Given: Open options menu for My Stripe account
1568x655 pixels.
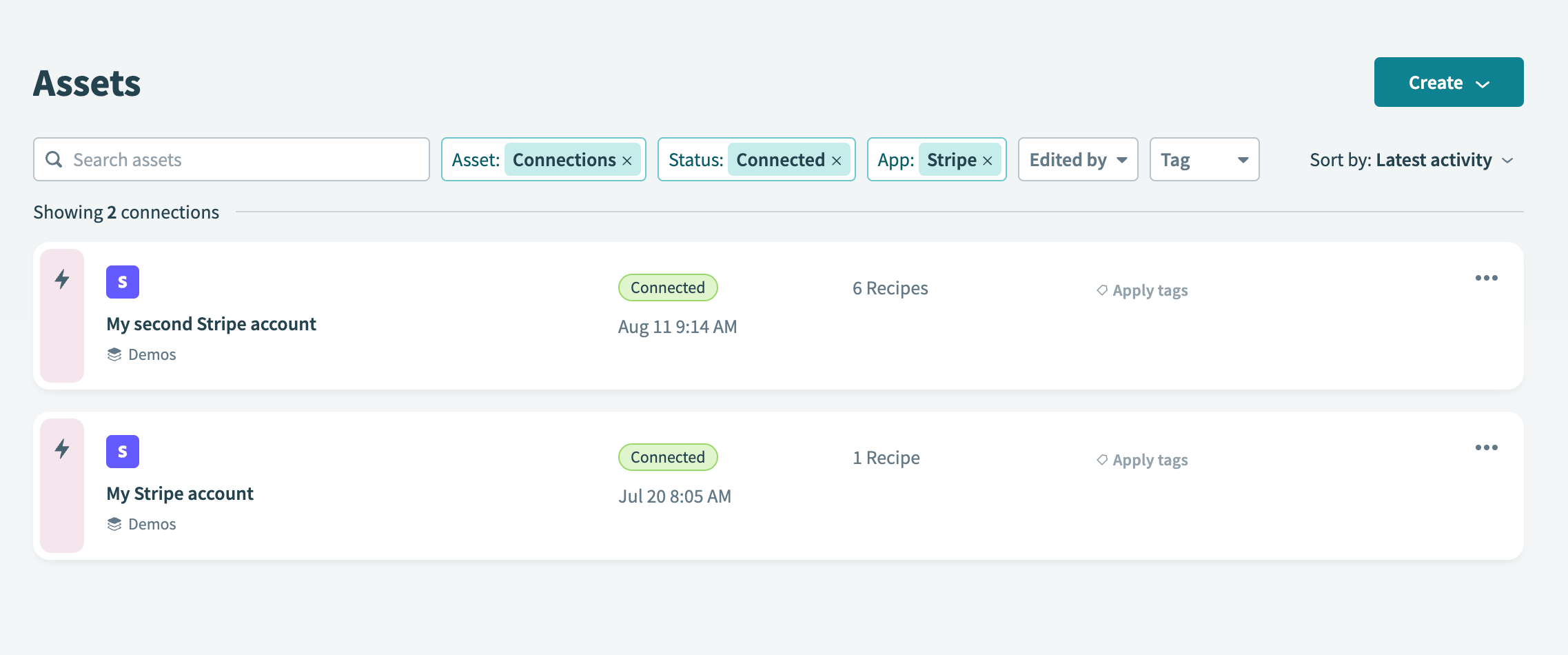Looking at the screenshot, I should coord(1487,447).
